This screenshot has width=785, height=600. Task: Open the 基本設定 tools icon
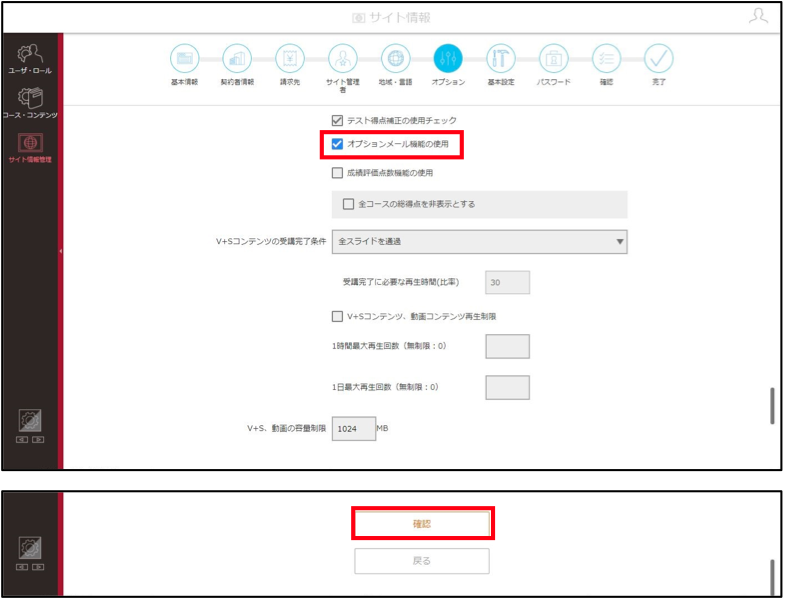pos(501,59)
